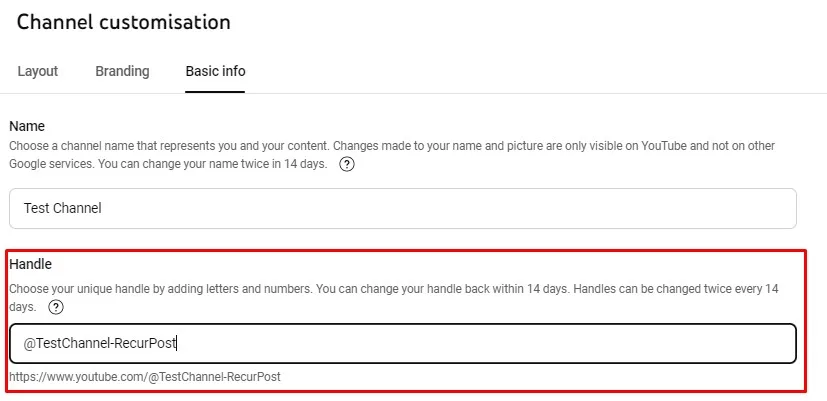Click the Name description about choosing a channel name
This screenshot has width=827, height=401.
tap(392, 155)
